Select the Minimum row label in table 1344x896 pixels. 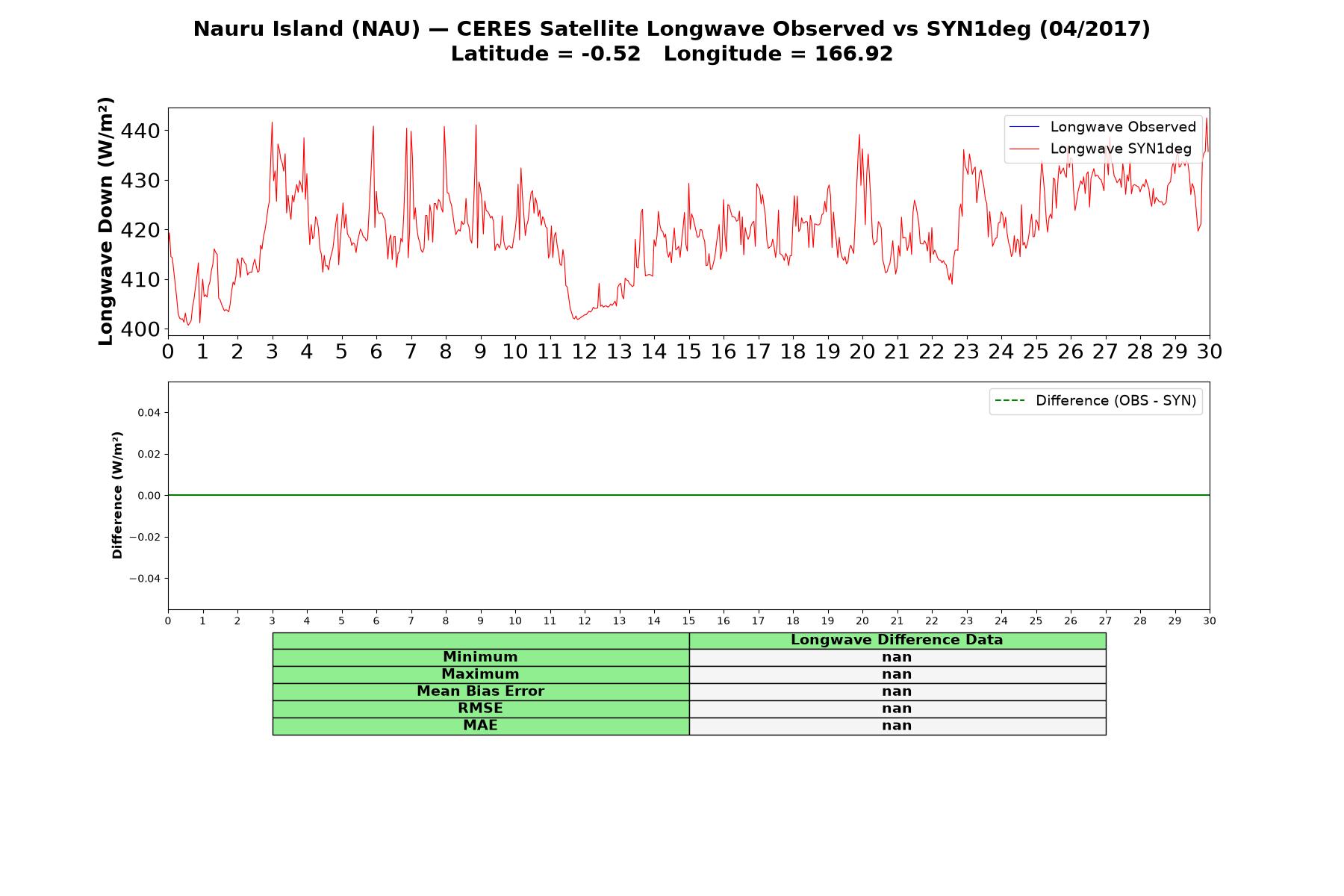click(481, 657)
